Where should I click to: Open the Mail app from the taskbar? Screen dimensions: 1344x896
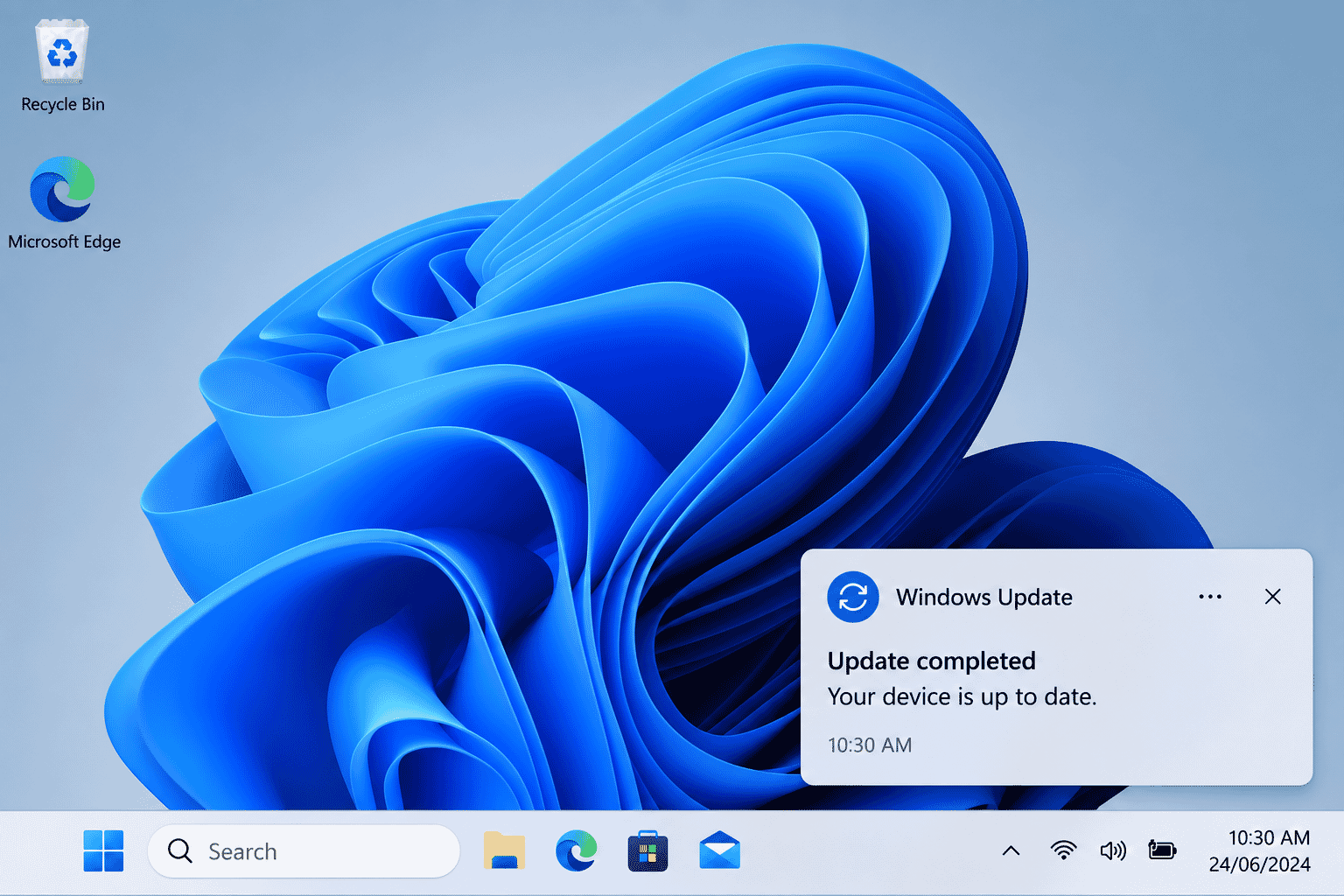[x=719, y=850]
